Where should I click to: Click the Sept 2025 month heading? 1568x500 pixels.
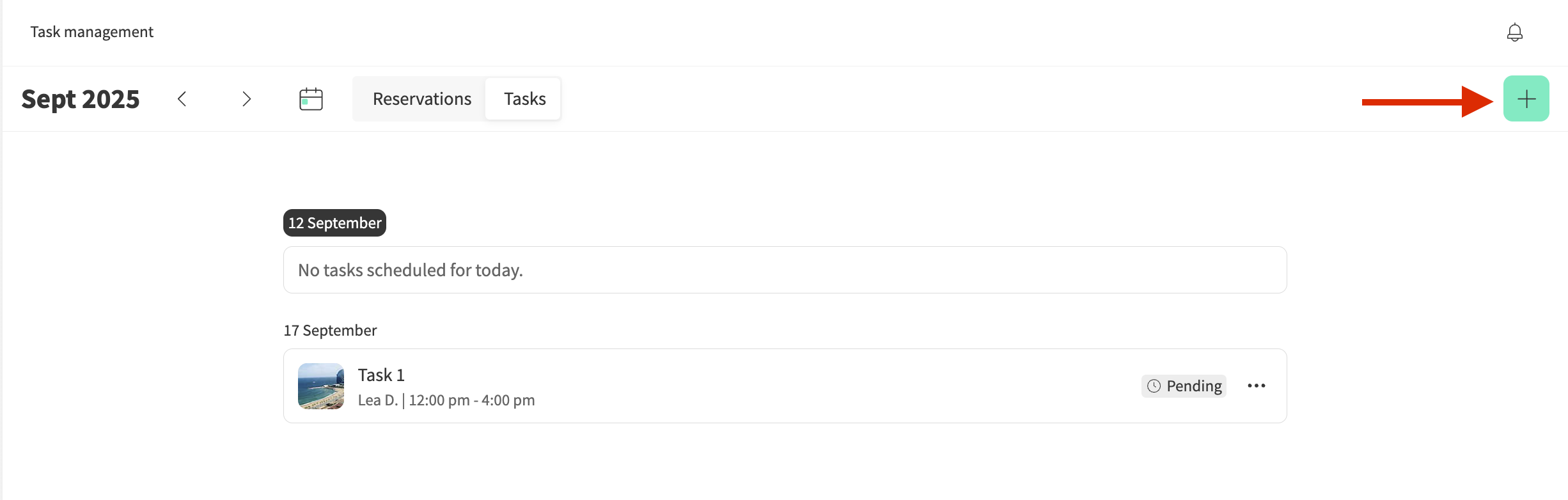[81, 99]
